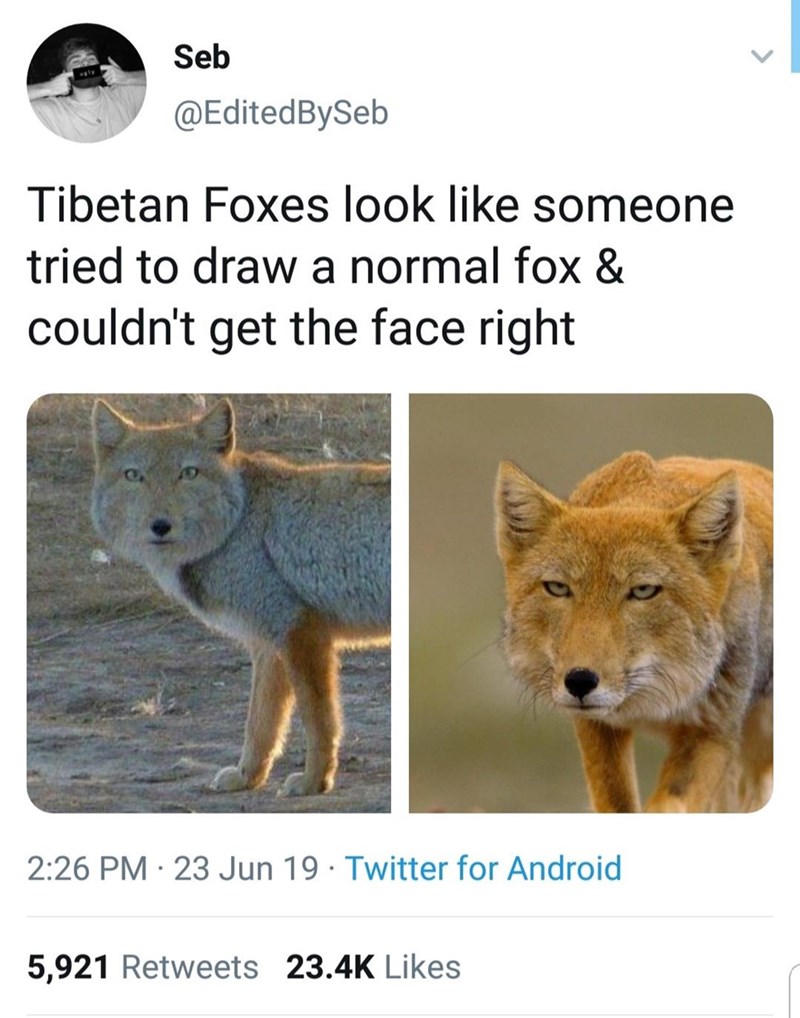Tap the orange fox's black nose
800x1018 pixels.
581,682
